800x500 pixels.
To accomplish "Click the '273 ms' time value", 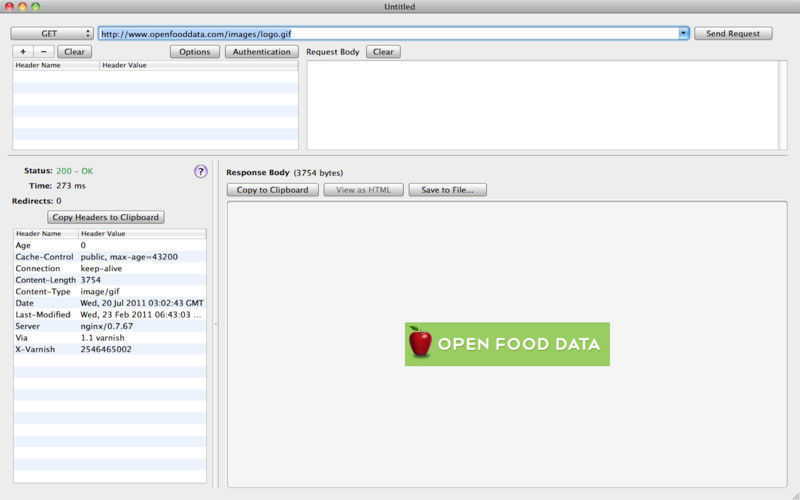I will [x=71, y=186].
